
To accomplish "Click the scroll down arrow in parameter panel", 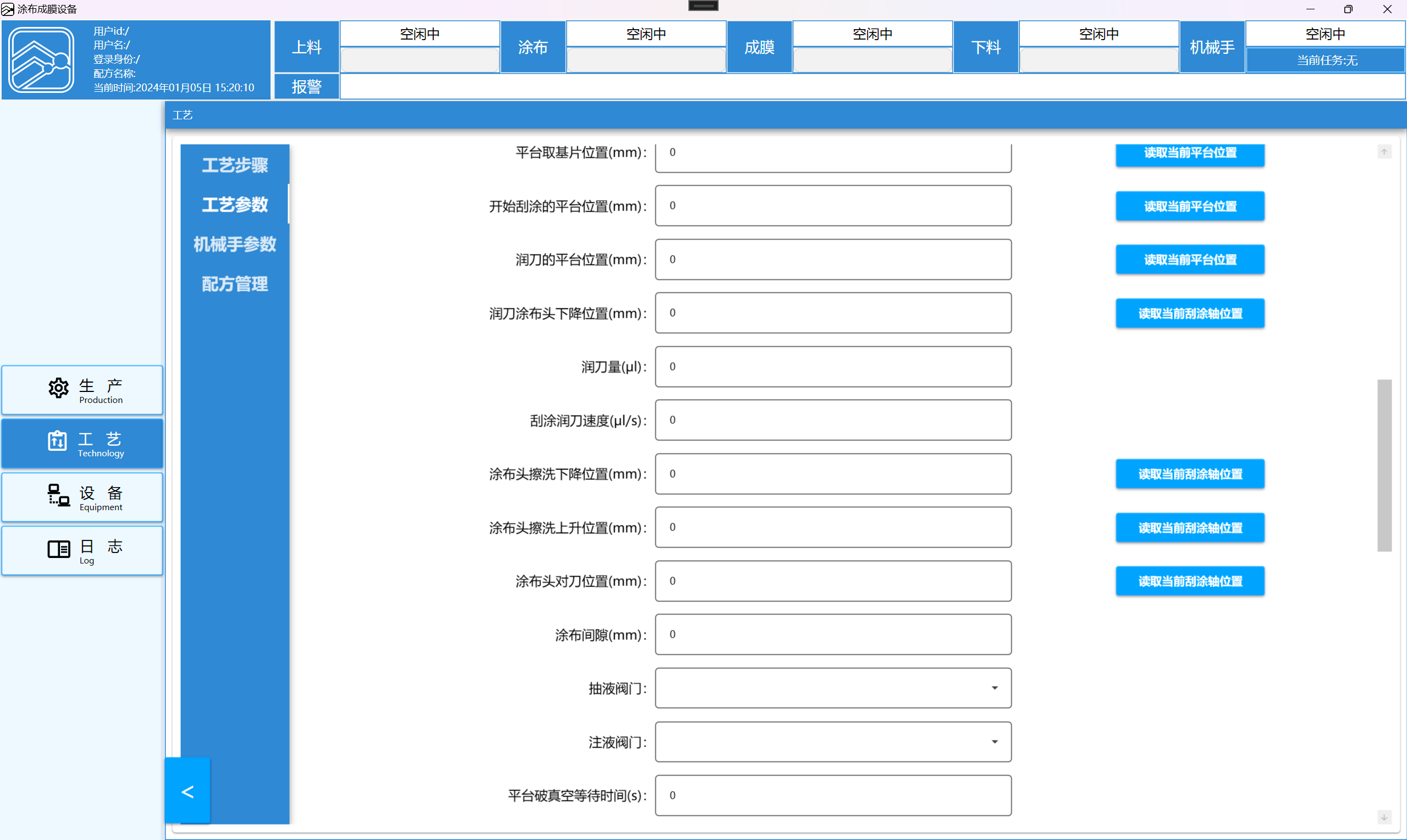I will click(1384, 817).
